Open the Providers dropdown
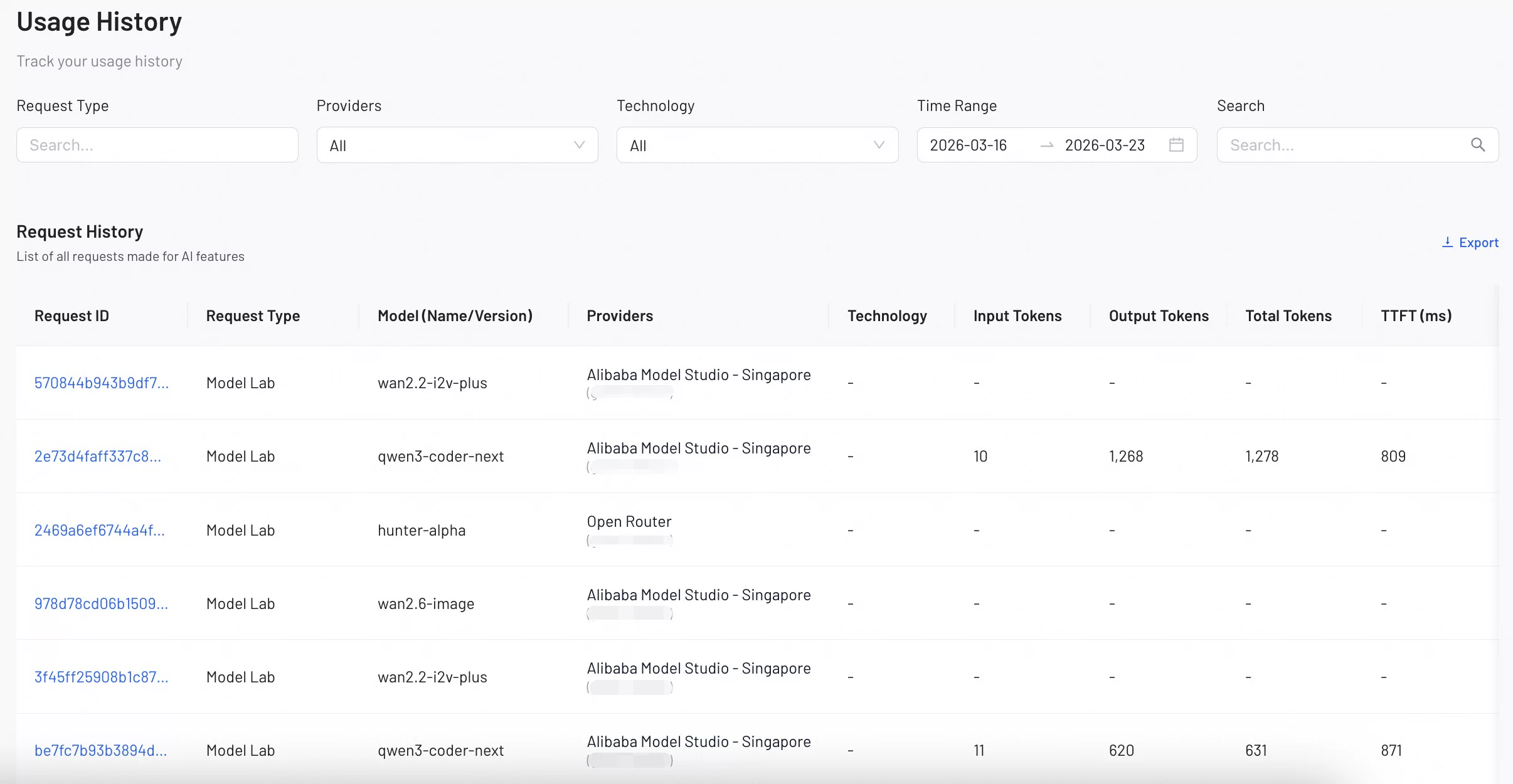 457,145
